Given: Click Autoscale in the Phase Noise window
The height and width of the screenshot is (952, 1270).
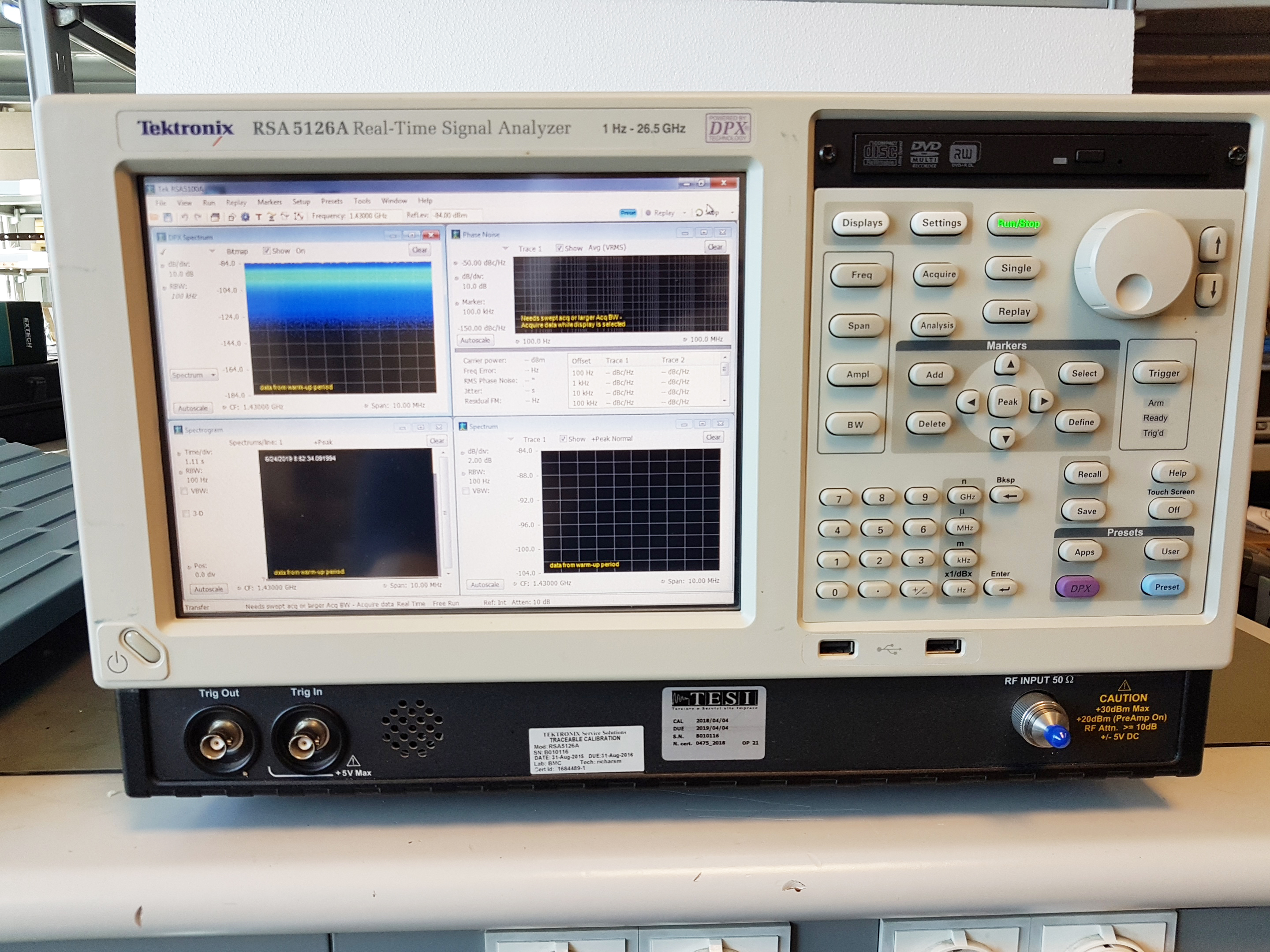Looking at the screenshot, I should coord(475,340).
